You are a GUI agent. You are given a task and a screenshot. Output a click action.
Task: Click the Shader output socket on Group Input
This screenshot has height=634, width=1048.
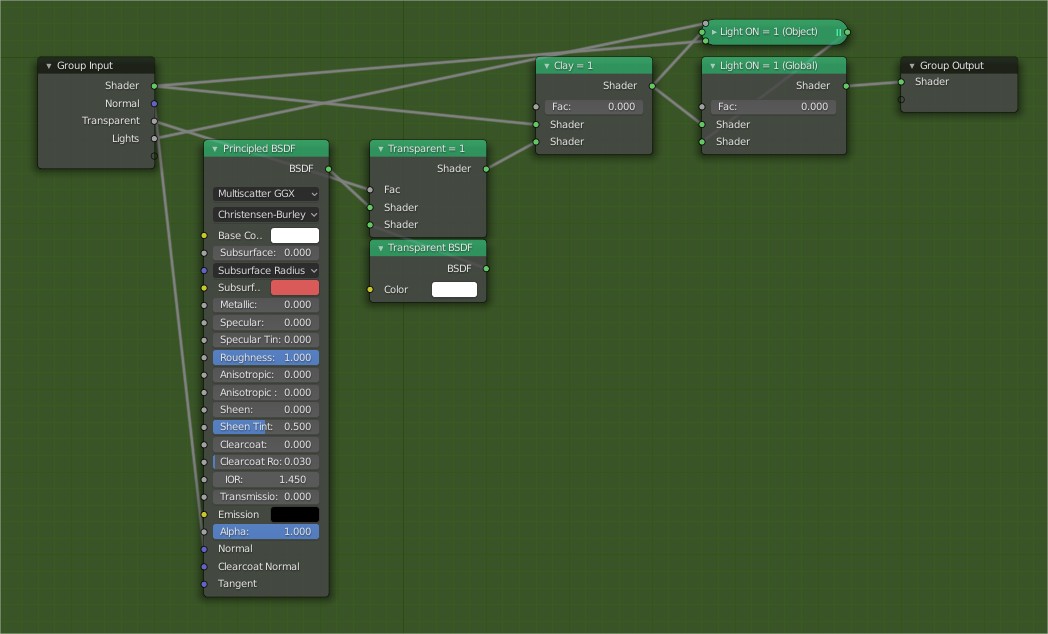coord(154,86)
